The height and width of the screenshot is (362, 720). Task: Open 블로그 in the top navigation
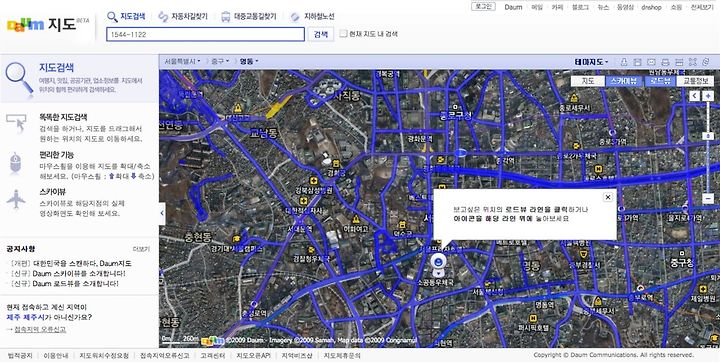pyautogui.click(x=580, y=7)
